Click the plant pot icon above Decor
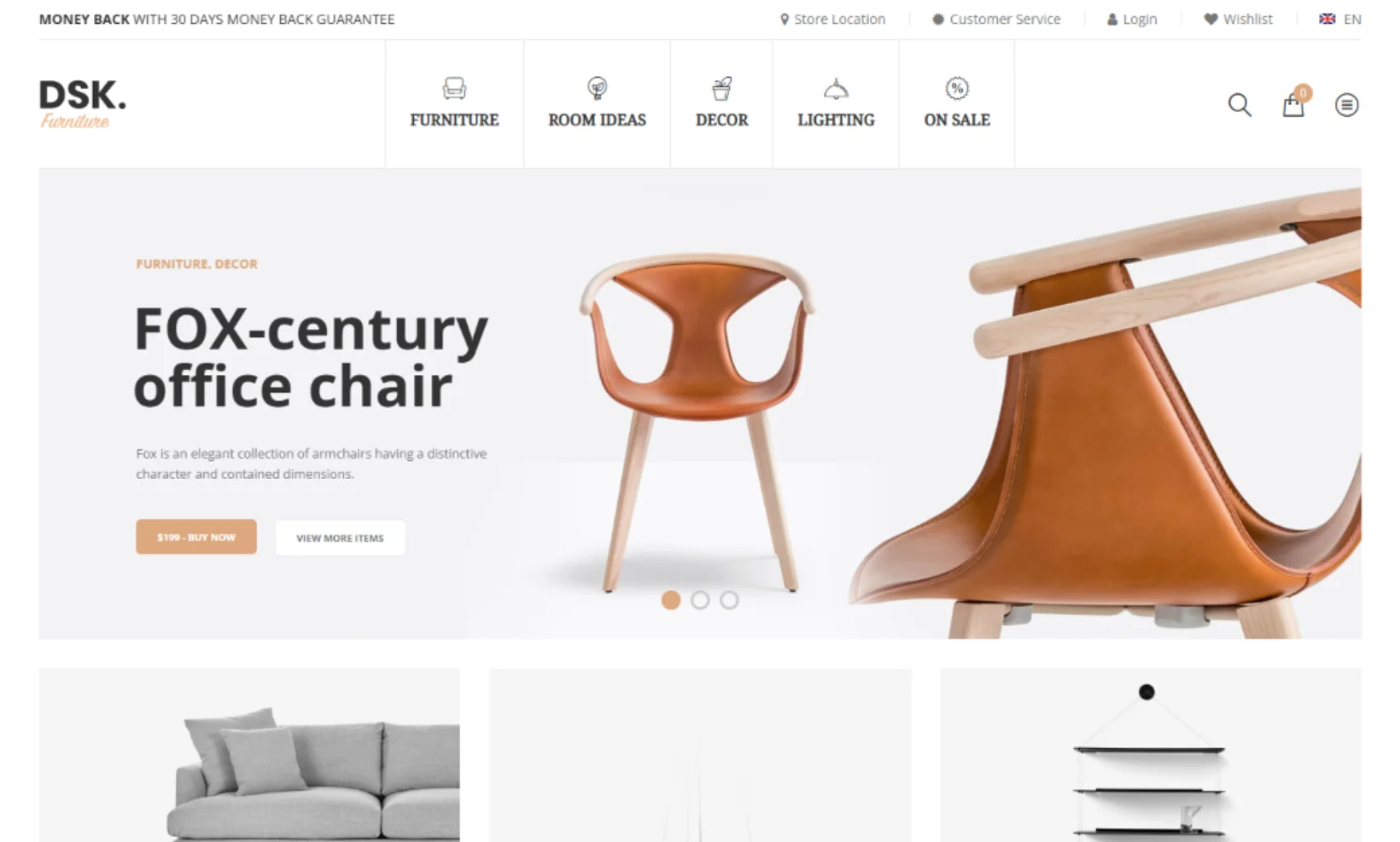This screenshot has height=842, width=1400. [x=721, y=88]
